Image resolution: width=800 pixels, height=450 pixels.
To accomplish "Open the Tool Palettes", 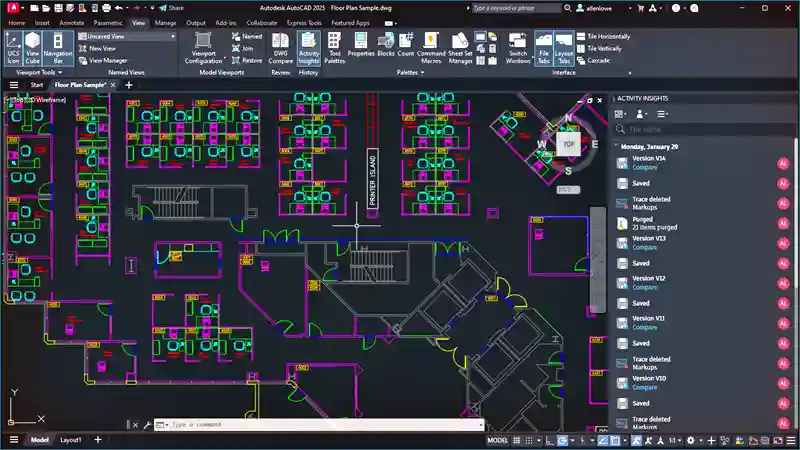I will tap(335, 47).
